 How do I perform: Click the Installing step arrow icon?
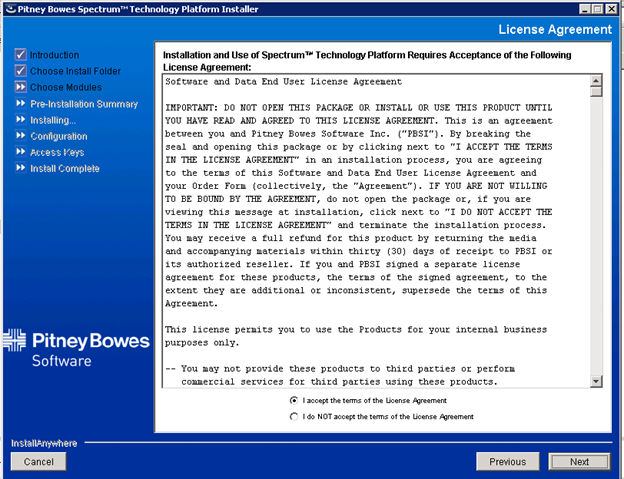20,120
